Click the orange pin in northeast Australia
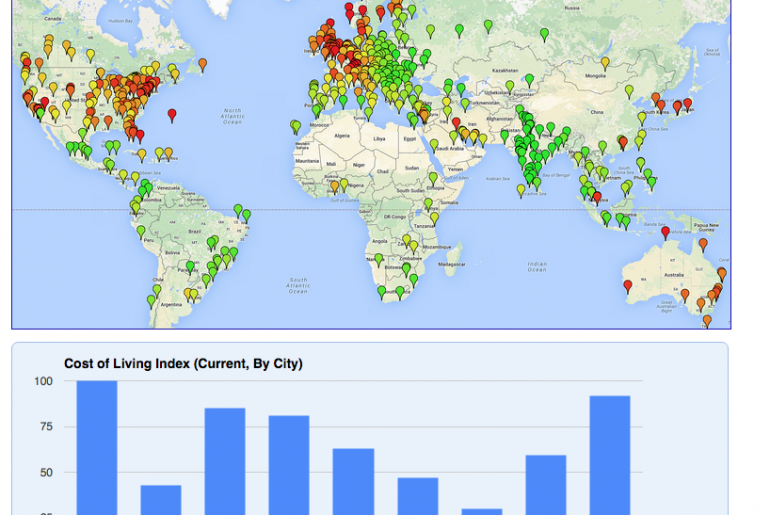The height and width of the screenshot is (515, 770). point(703,243)
